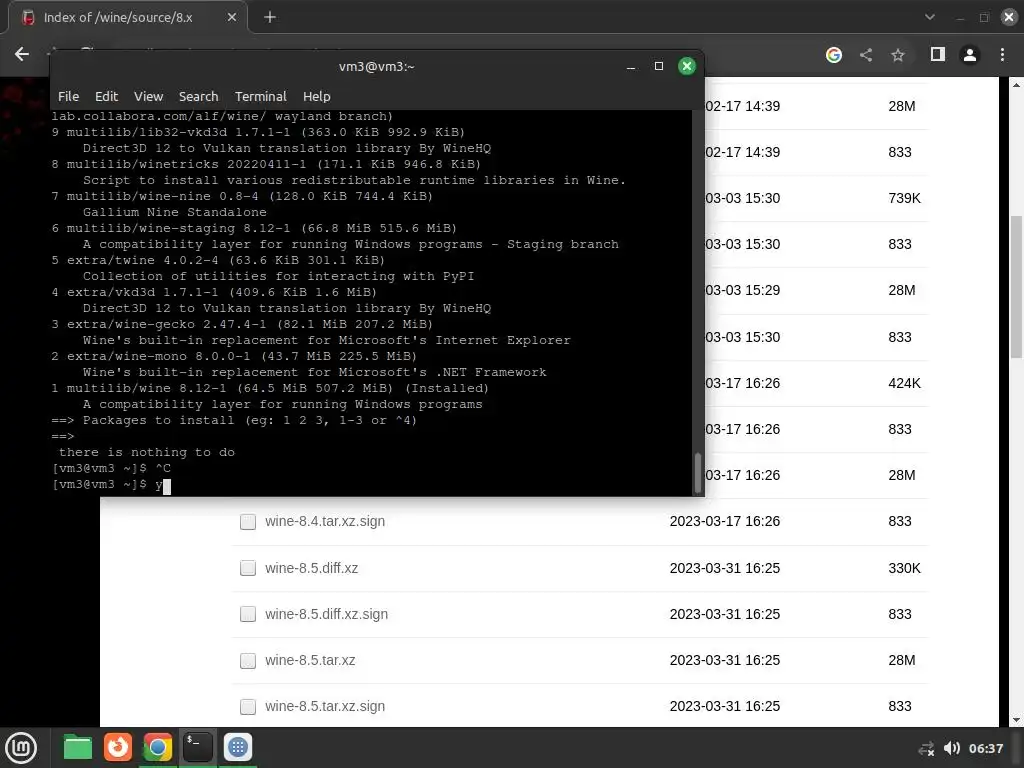Viewport: 1024px width, 768px height.
Task: Click the extra/wine-mono 8.0.0-1 terminal line
Action: tap(234, 357)
